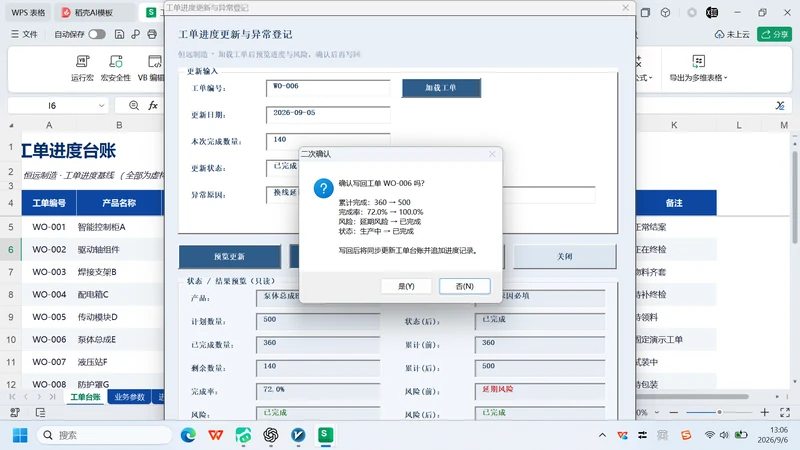Go to last sheet navigation arrow
The height and width of the screenshot is (450, 800).
point(52,396)
